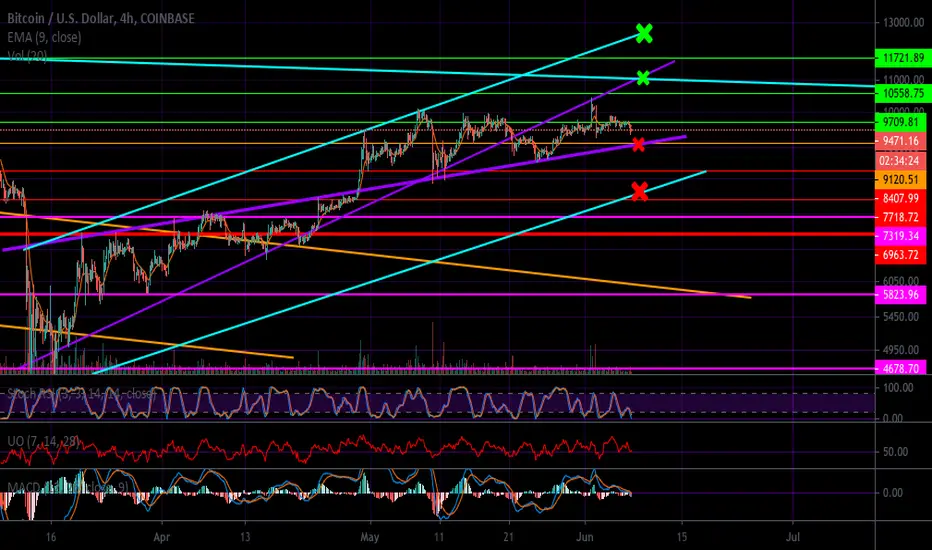Select the 11721.89 green price label
Viewport: 932px width, 550px height.
[903, 58]
